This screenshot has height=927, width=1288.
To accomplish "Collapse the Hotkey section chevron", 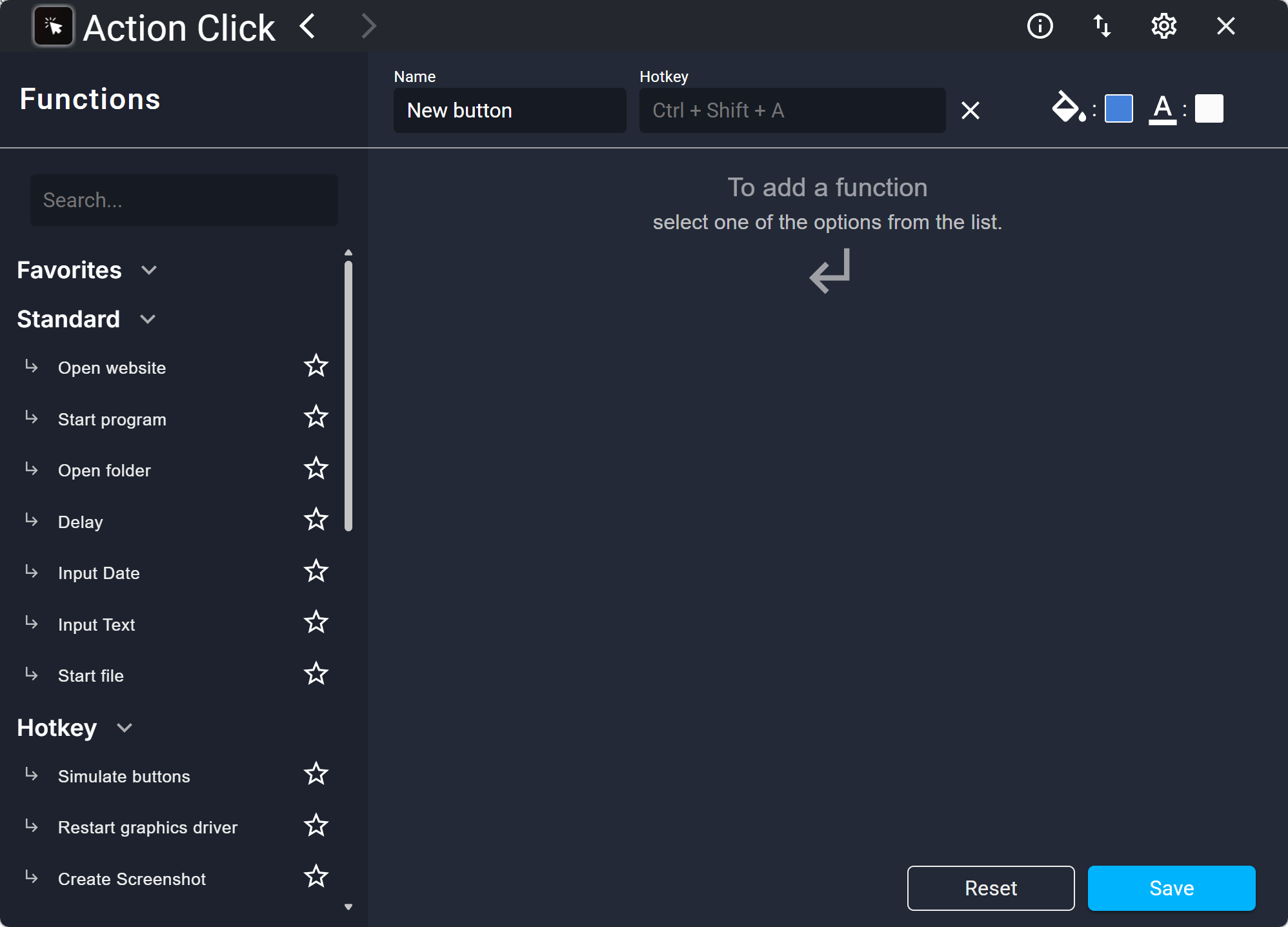I will click(125, 728).
